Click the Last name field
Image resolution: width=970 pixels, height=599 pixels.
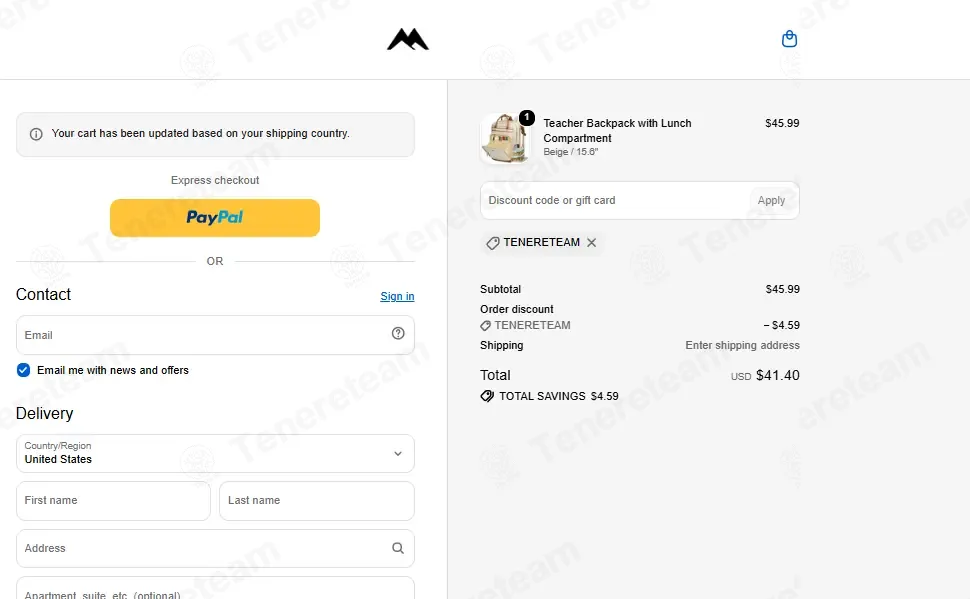click(x=317, y=501)
